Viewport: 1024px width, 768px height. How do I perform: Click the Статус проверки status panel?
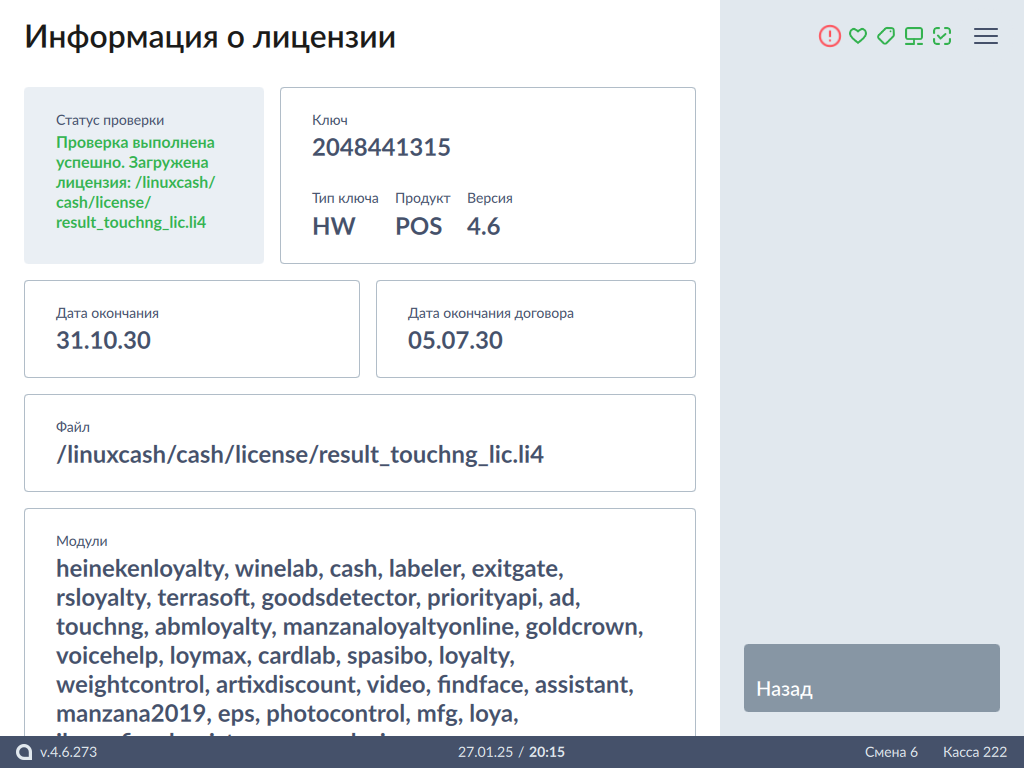click(144, 175)
